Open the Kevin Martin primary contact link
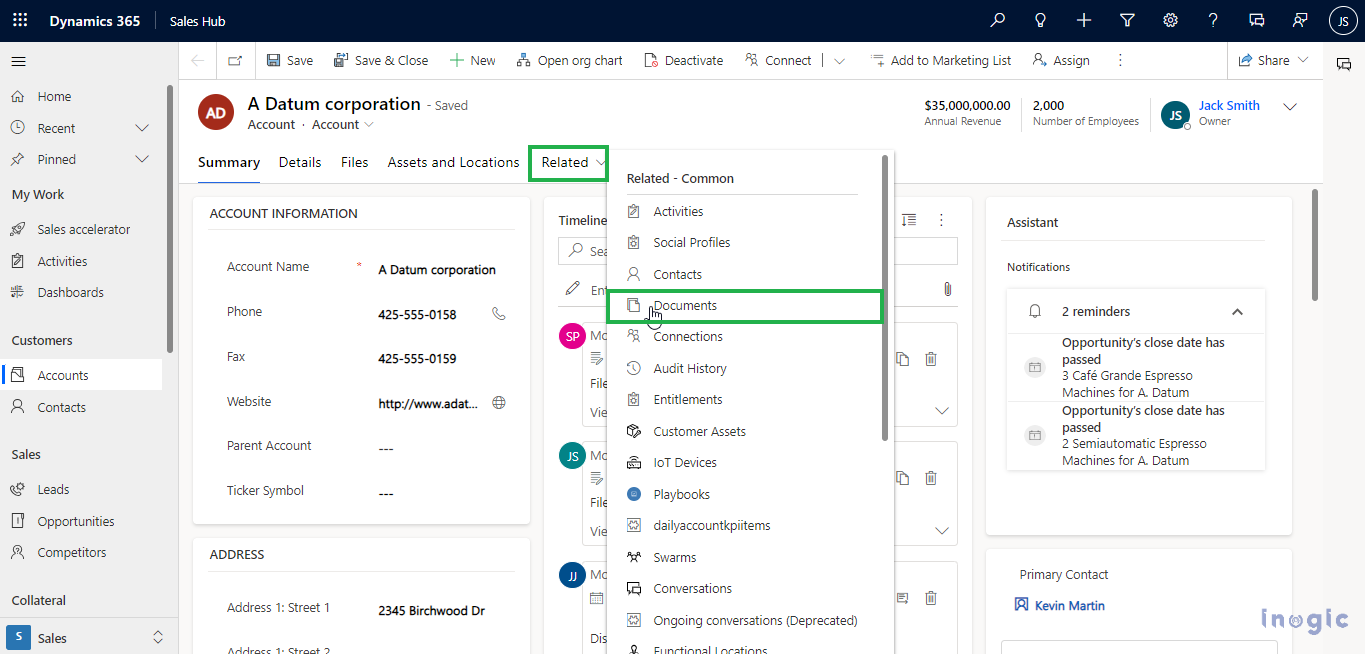The height and width of the screenshot is (654, 1365). pos(1069,606)
